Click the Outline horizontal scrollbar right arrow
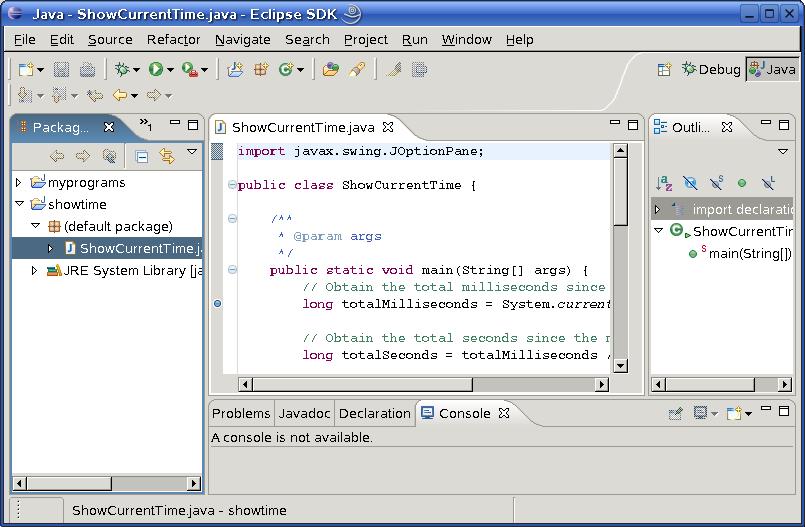The height and width of the screenshot is (527, 805). 784,384
